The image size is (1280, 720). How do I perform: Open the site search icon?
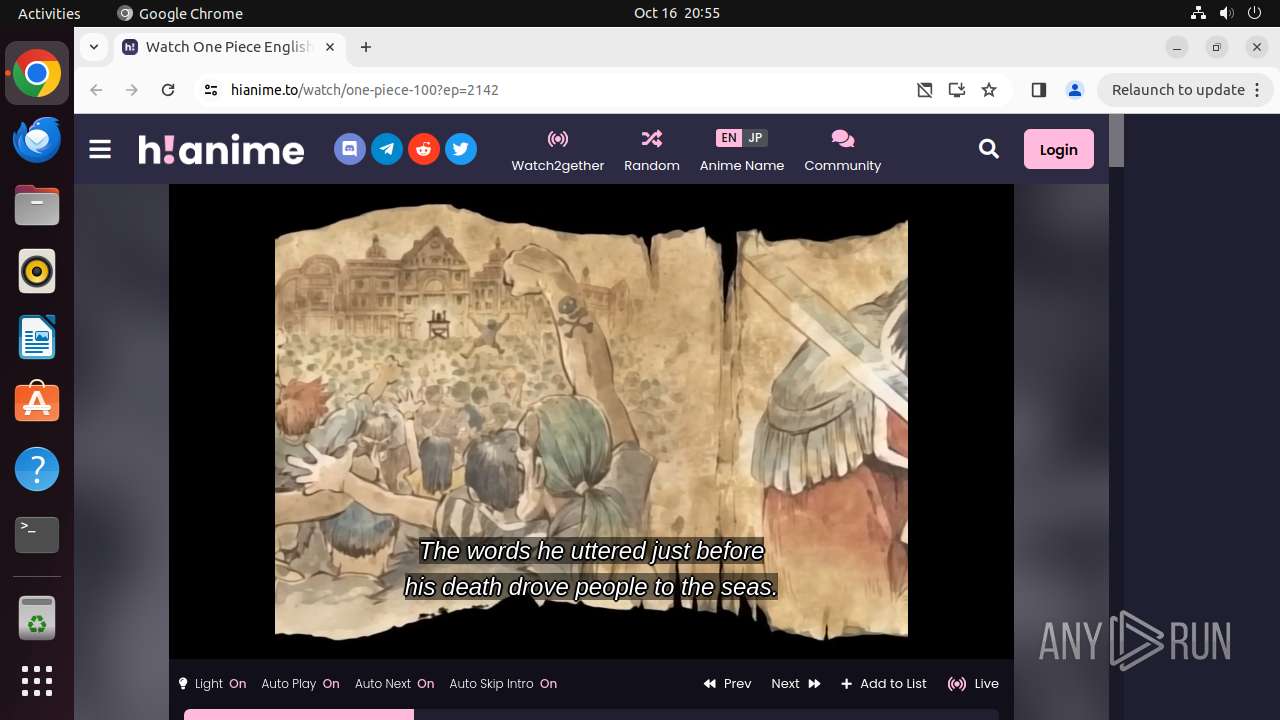click(x=989, y=149)
